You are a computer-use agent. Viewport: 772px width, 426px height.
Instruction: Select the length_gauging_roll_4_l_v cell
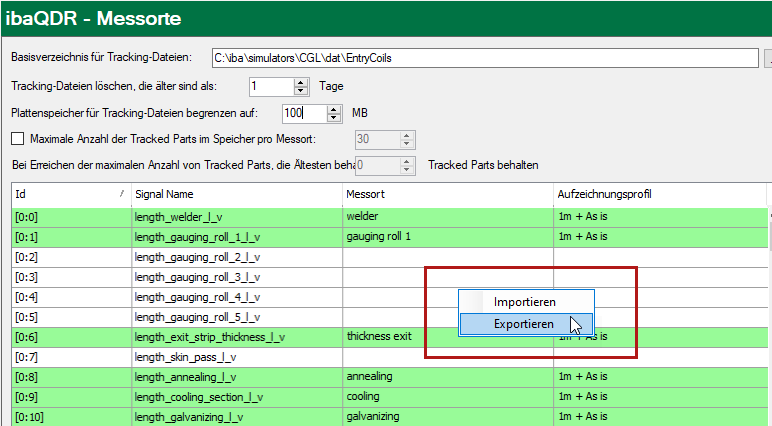(237, 297)
